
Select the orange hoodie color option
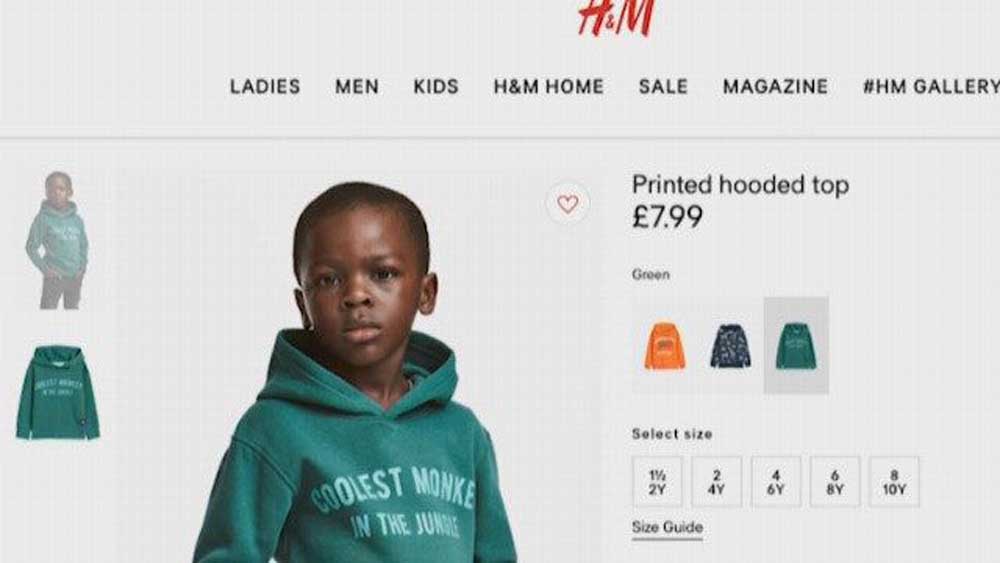point(665,346)
